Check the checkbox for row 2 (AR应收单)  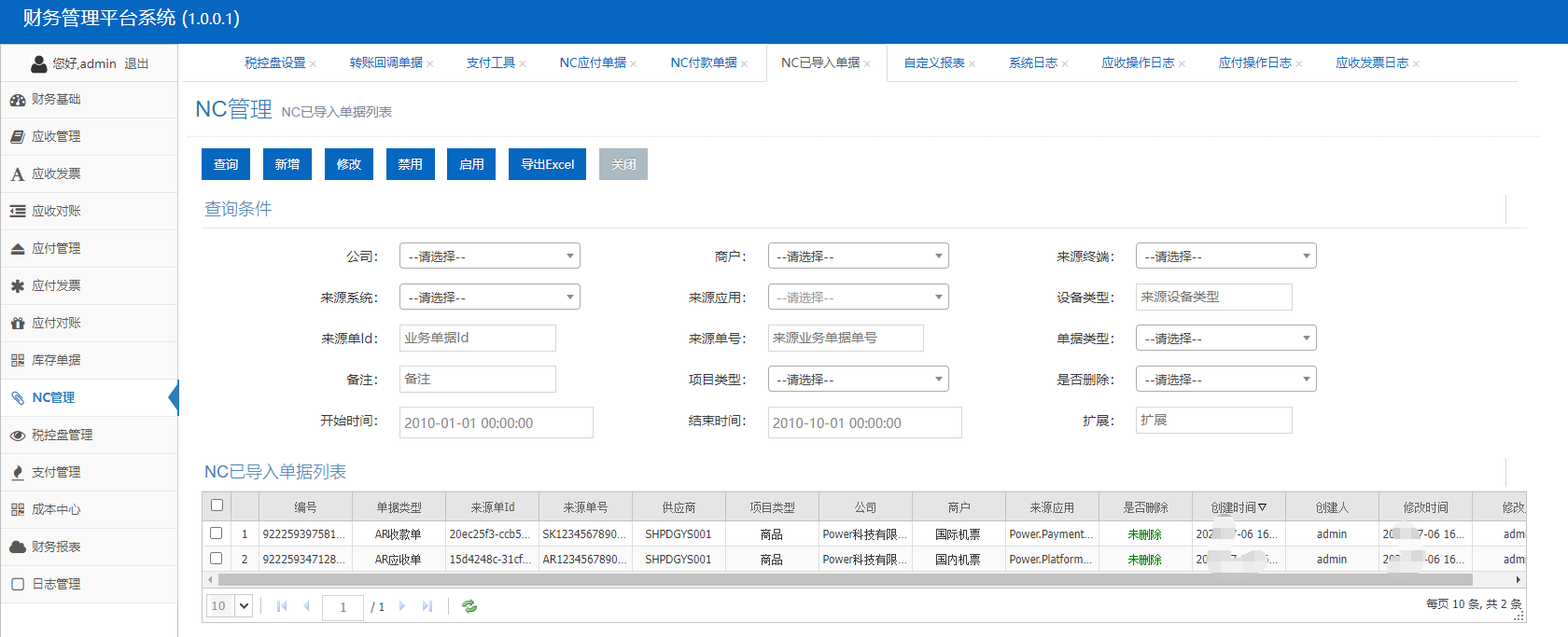[217, 559]
